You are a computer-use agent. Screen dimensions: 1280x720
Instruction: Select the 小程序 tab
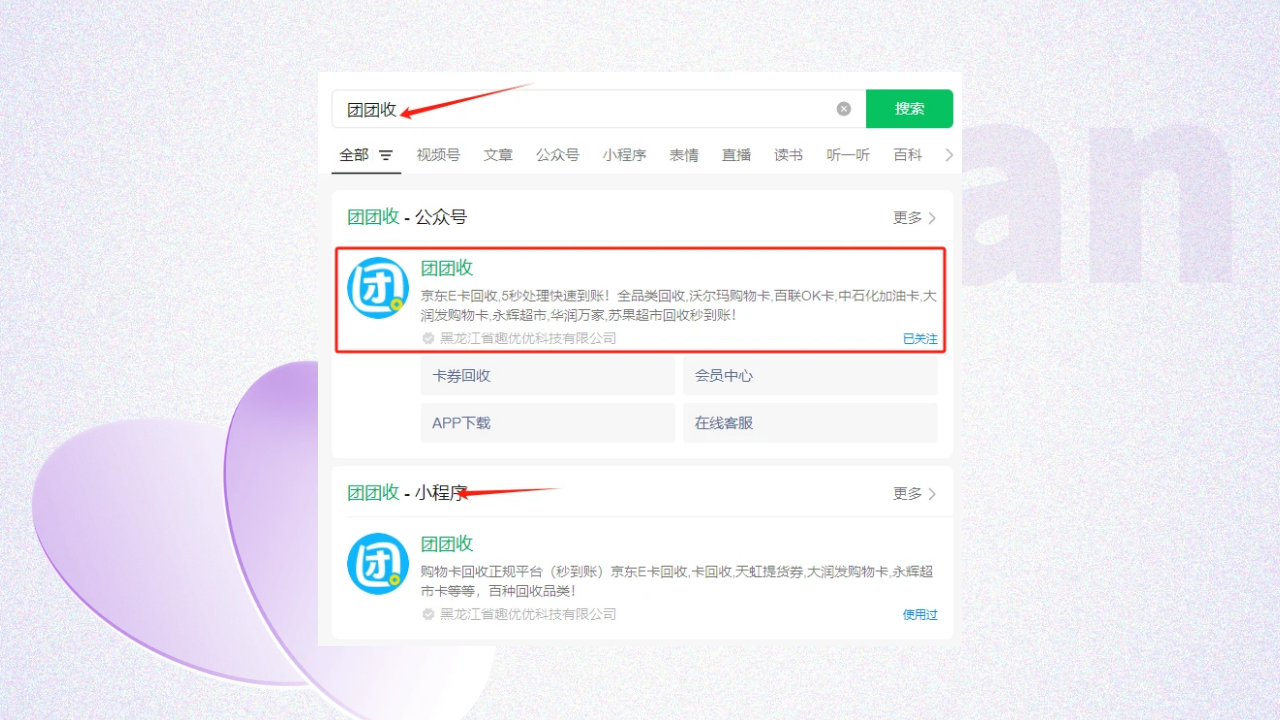(x=624, y=155)
